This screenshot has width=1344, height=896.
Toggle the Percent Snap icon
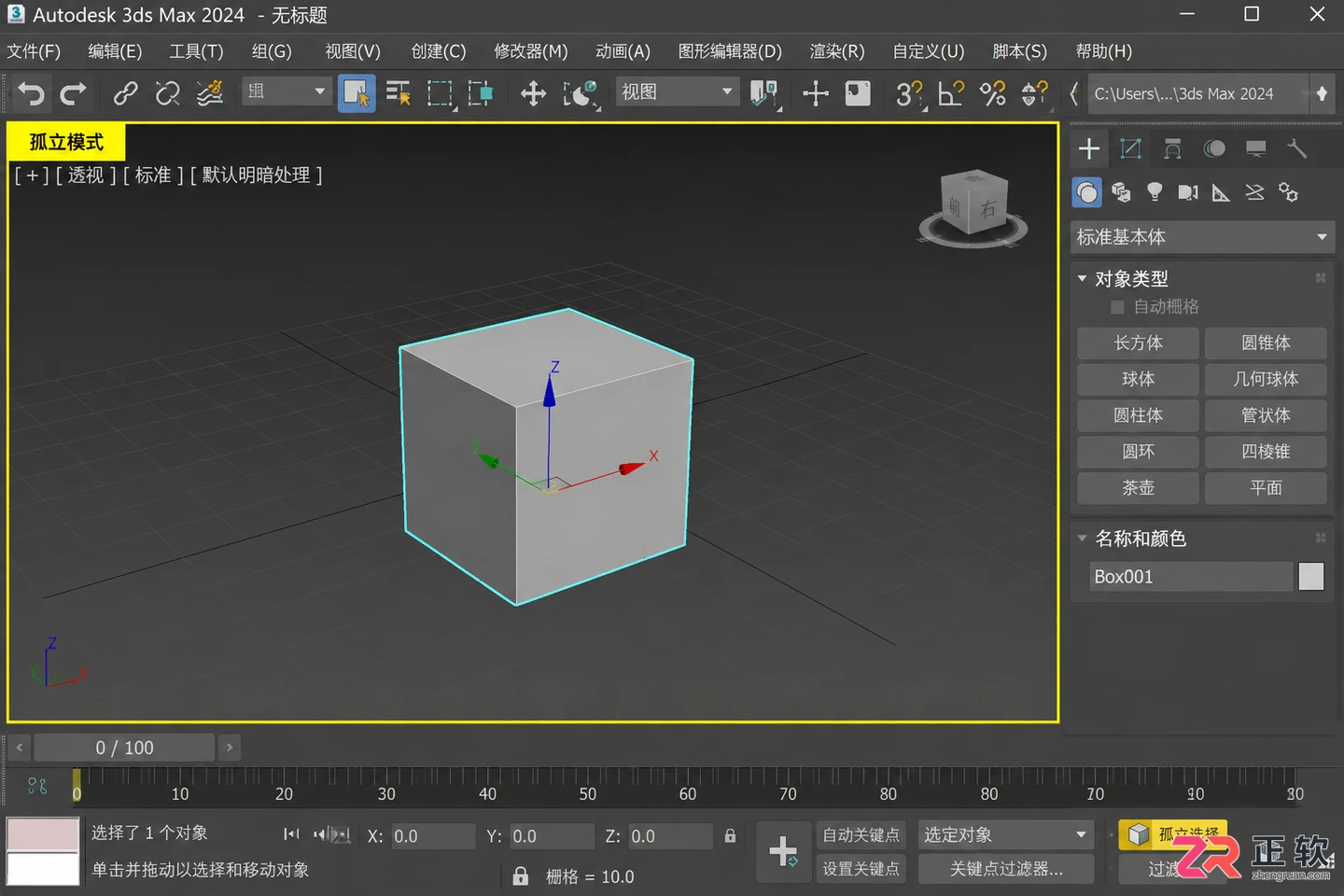pos(993,93)
